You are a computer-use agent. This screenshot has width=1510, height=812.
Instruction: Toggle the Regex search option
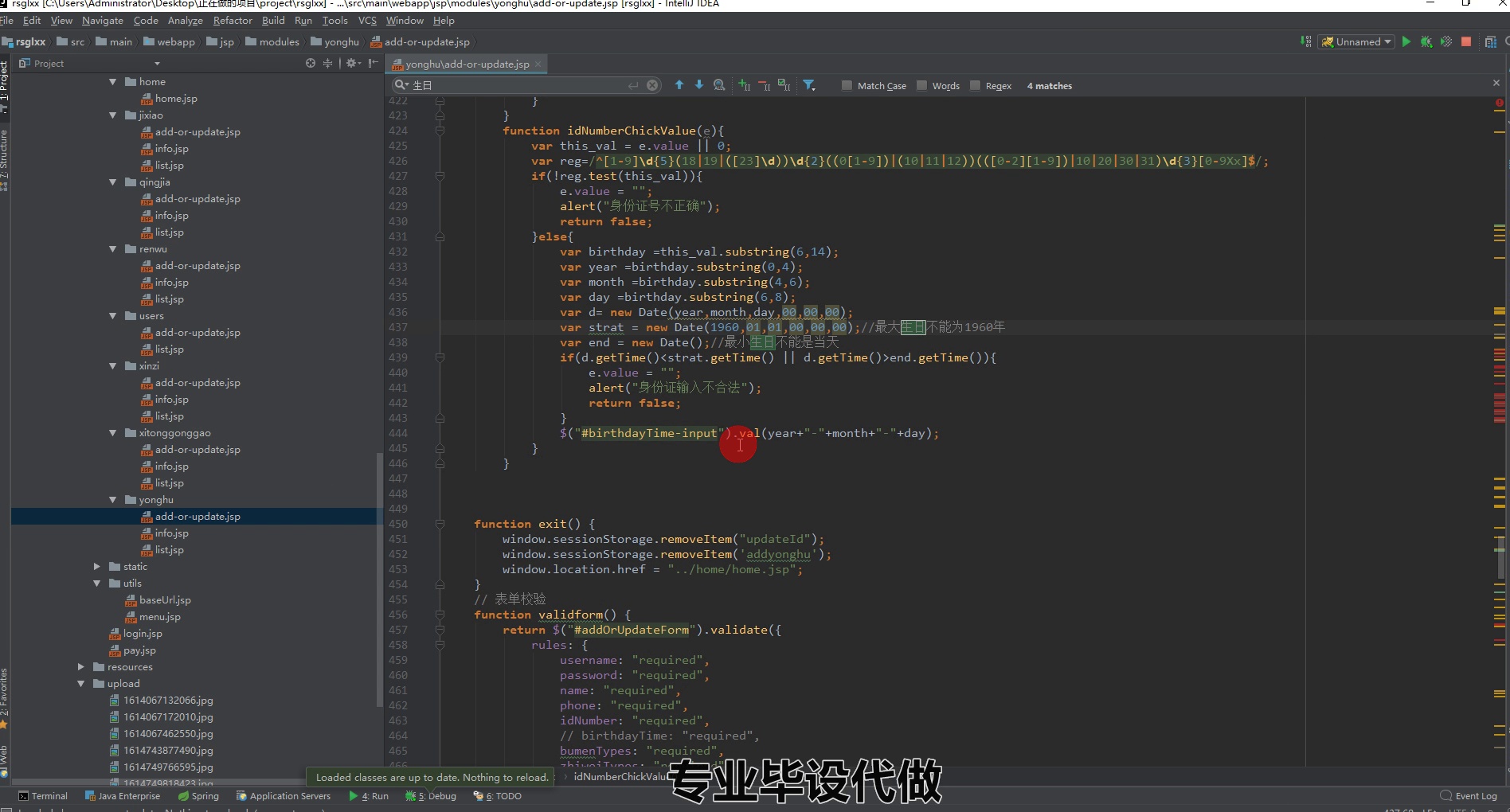[x=976, y=85]
